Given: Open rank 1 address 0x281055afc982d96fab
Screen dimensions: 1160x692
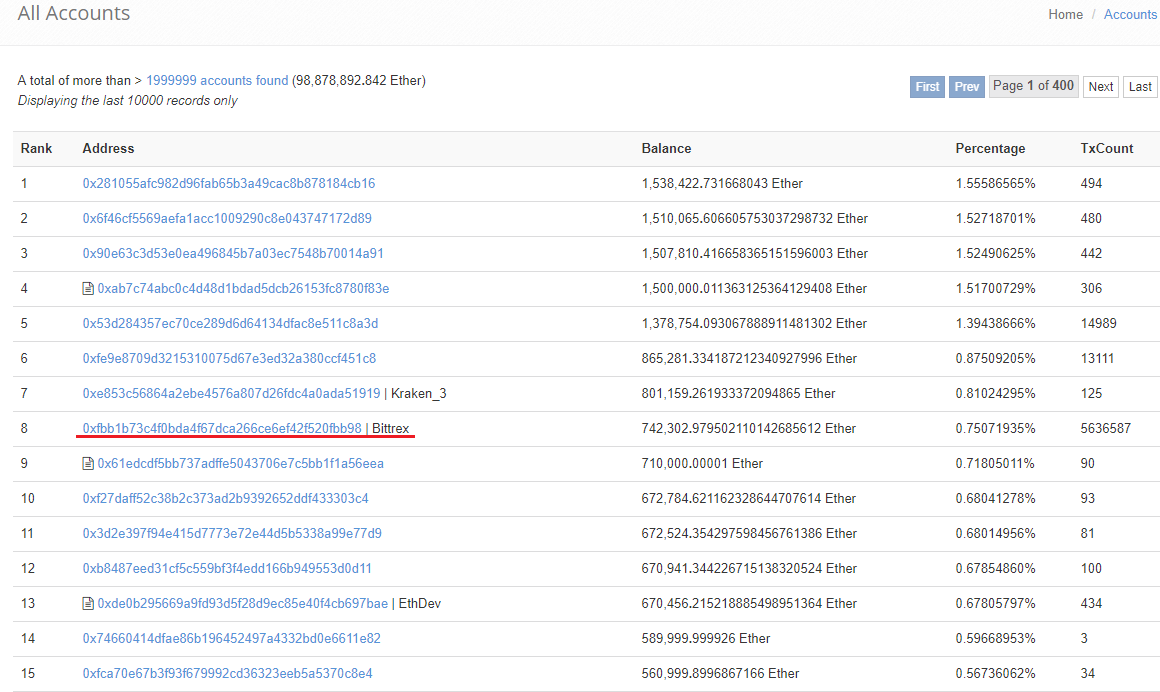Looking at the screenshot, I should (x=229, y=184).
